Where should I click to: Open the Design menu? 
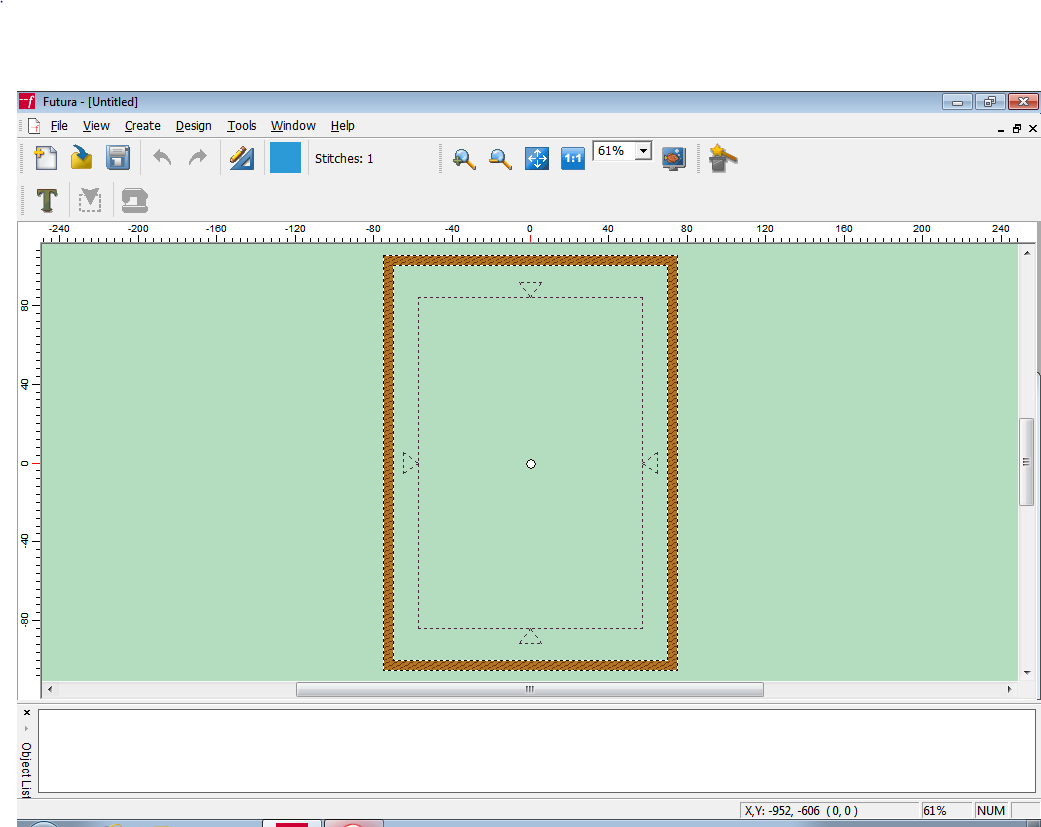click(x=193, y=125)
